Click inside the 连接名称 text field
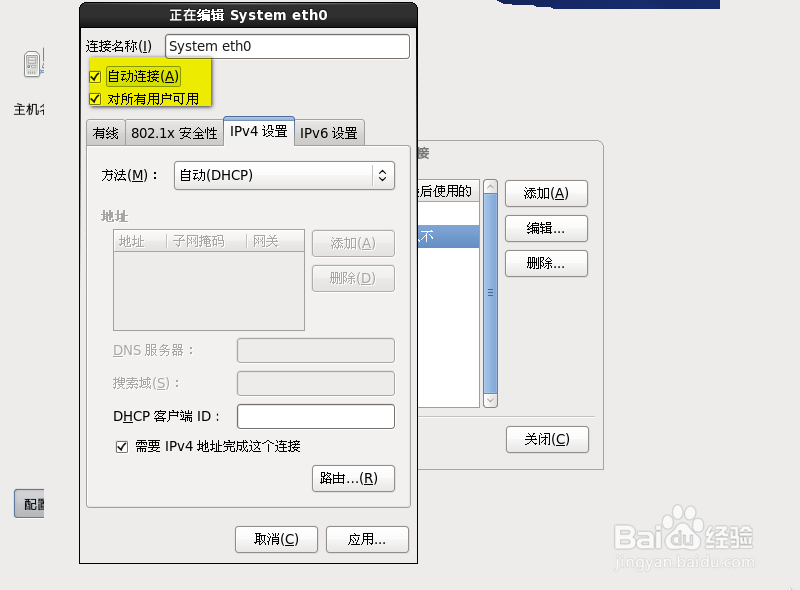 point(287,46)
